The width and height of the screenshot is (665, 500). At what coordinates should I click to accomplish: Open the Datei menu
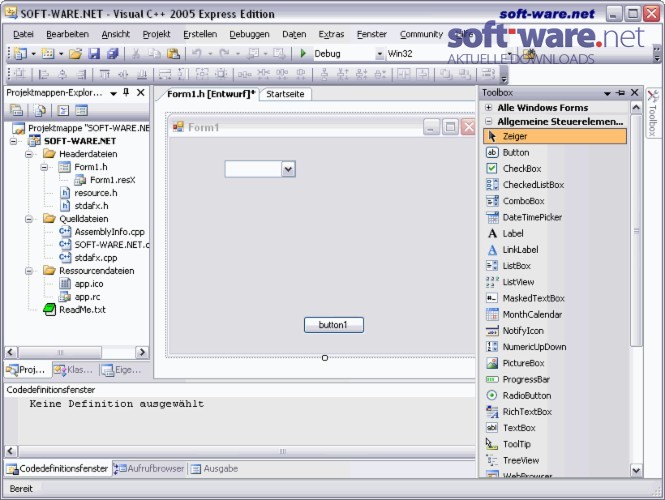point(23,34)
